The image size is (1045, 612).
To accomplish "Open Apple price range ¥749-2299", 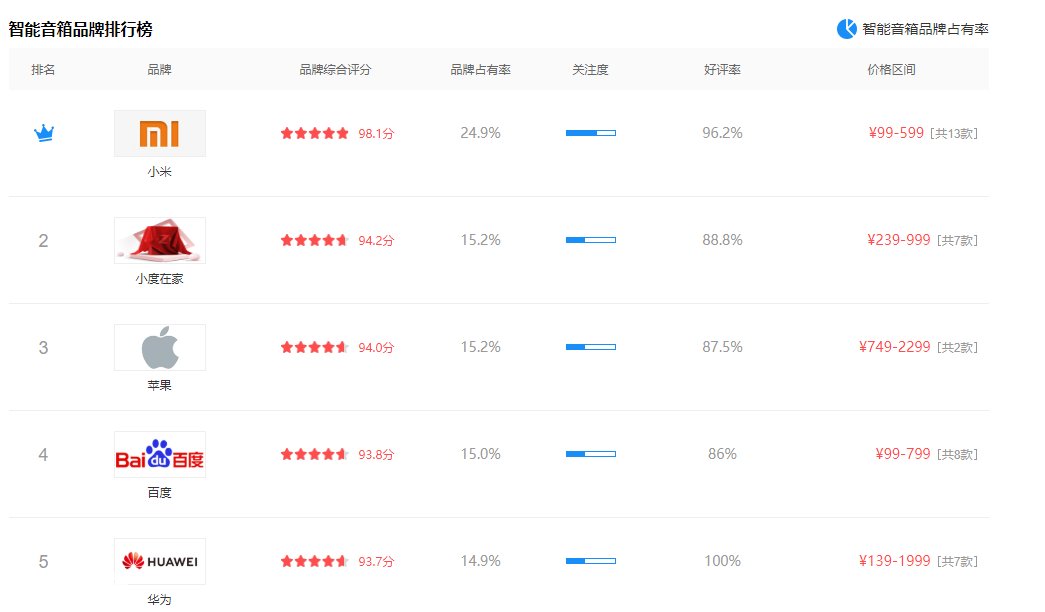I will coord(894,347).
